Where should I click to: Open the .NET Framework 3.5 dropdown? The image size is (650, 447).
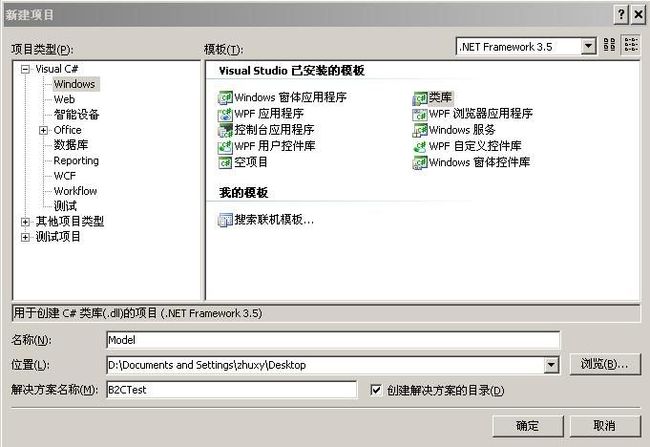coord(588,46)
